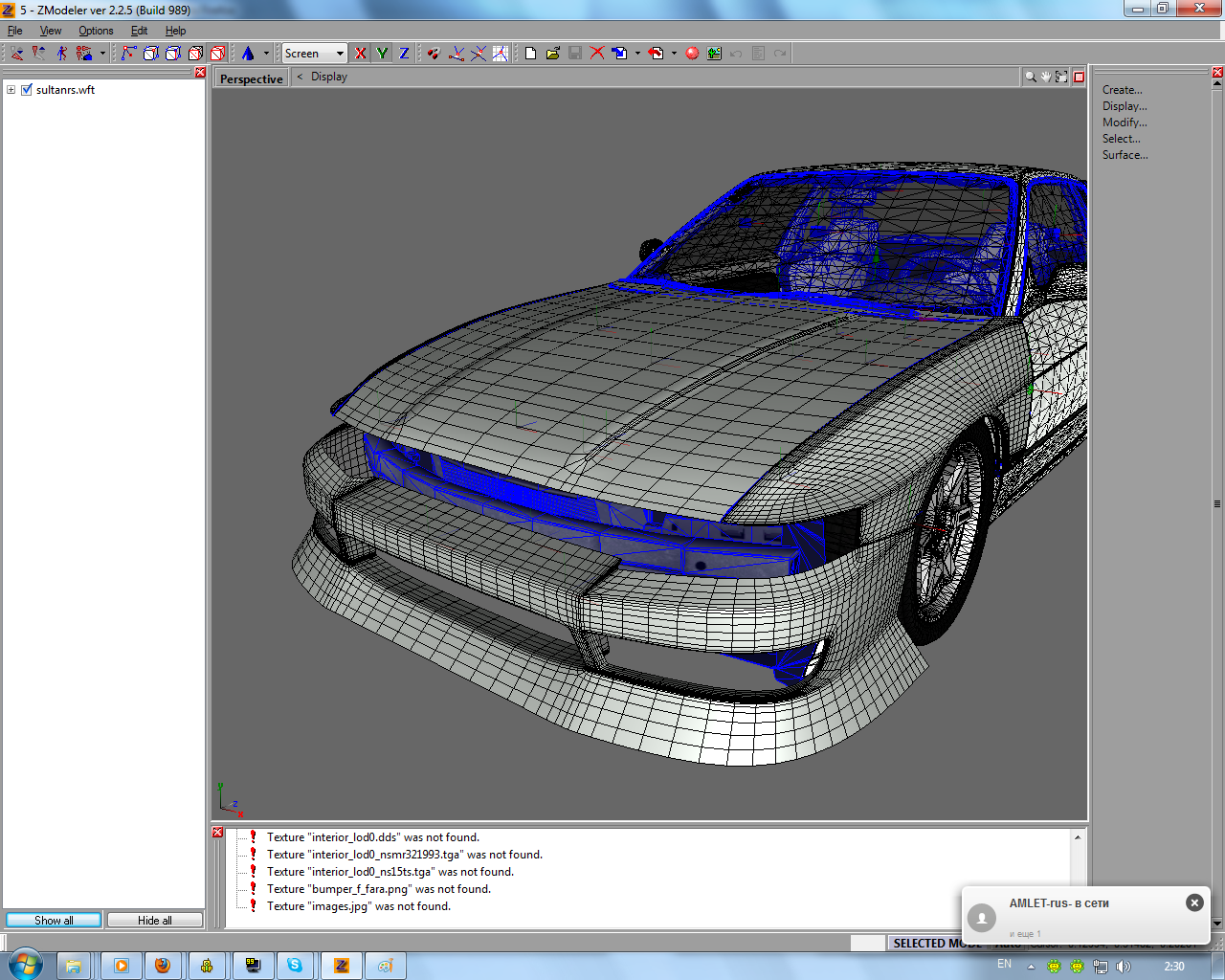Open the View menu

click(x=51, y=31)
